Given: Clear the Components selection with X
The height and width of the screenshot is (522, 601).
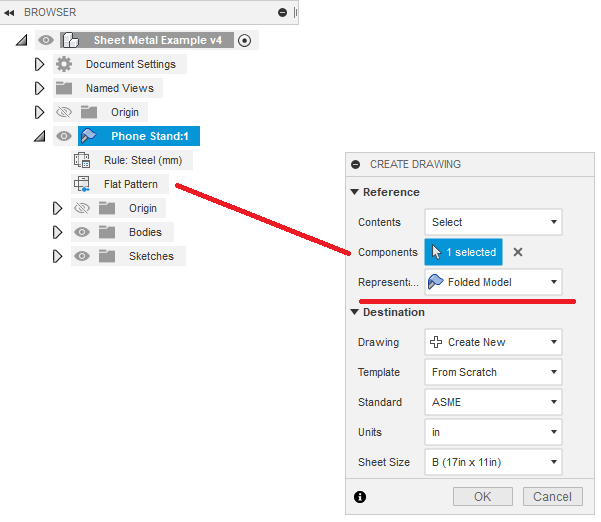Looking at the screenshot, I should [x=518, y=252].
